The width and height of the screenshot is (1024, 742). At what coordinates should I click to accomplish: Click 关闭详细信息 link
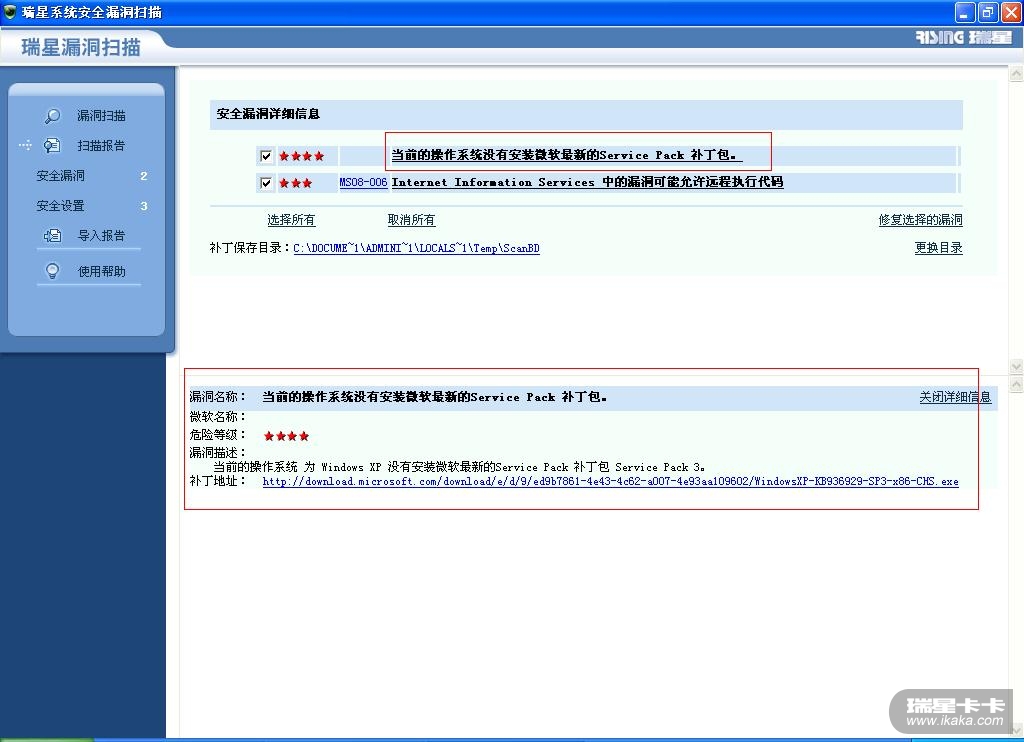pyautogui.click(x=955, y=396)
